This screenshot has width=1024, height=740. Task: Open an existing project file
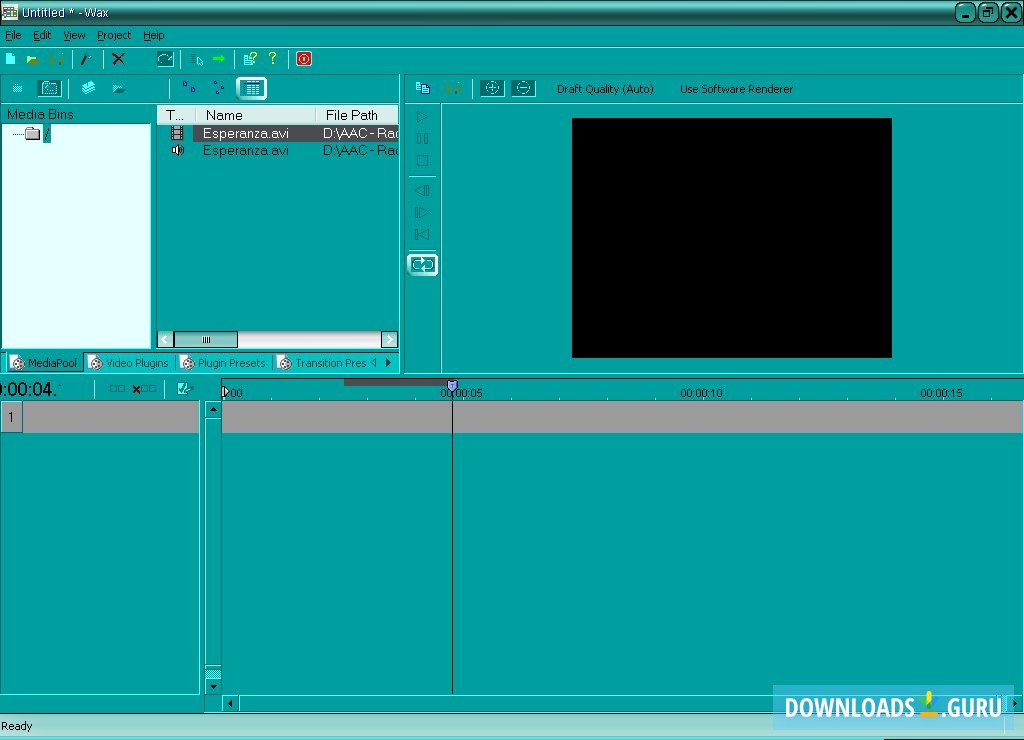[x=33, y=58]
